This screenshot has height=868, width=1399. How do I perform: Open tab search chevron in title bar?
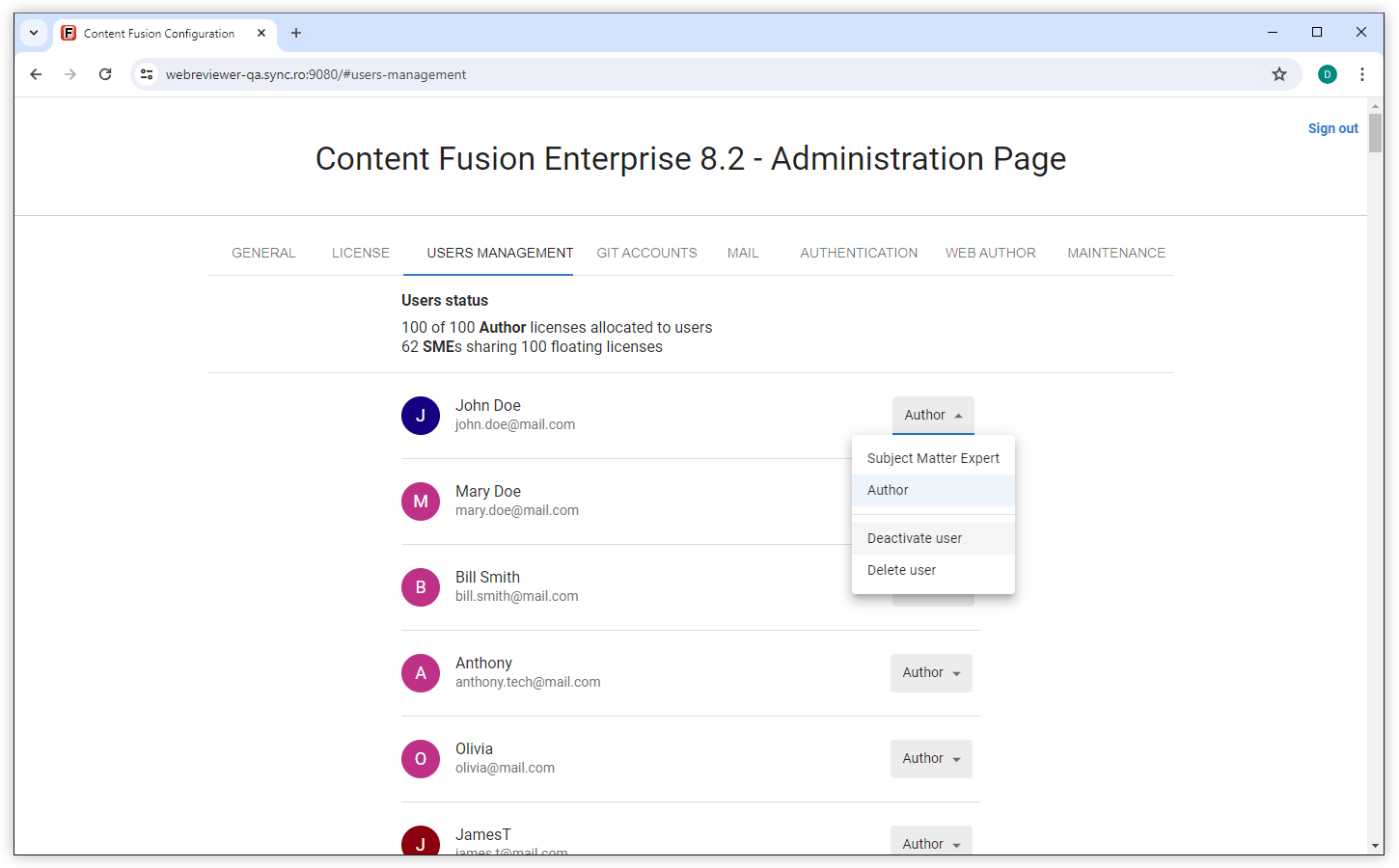[x=34, y=33]
